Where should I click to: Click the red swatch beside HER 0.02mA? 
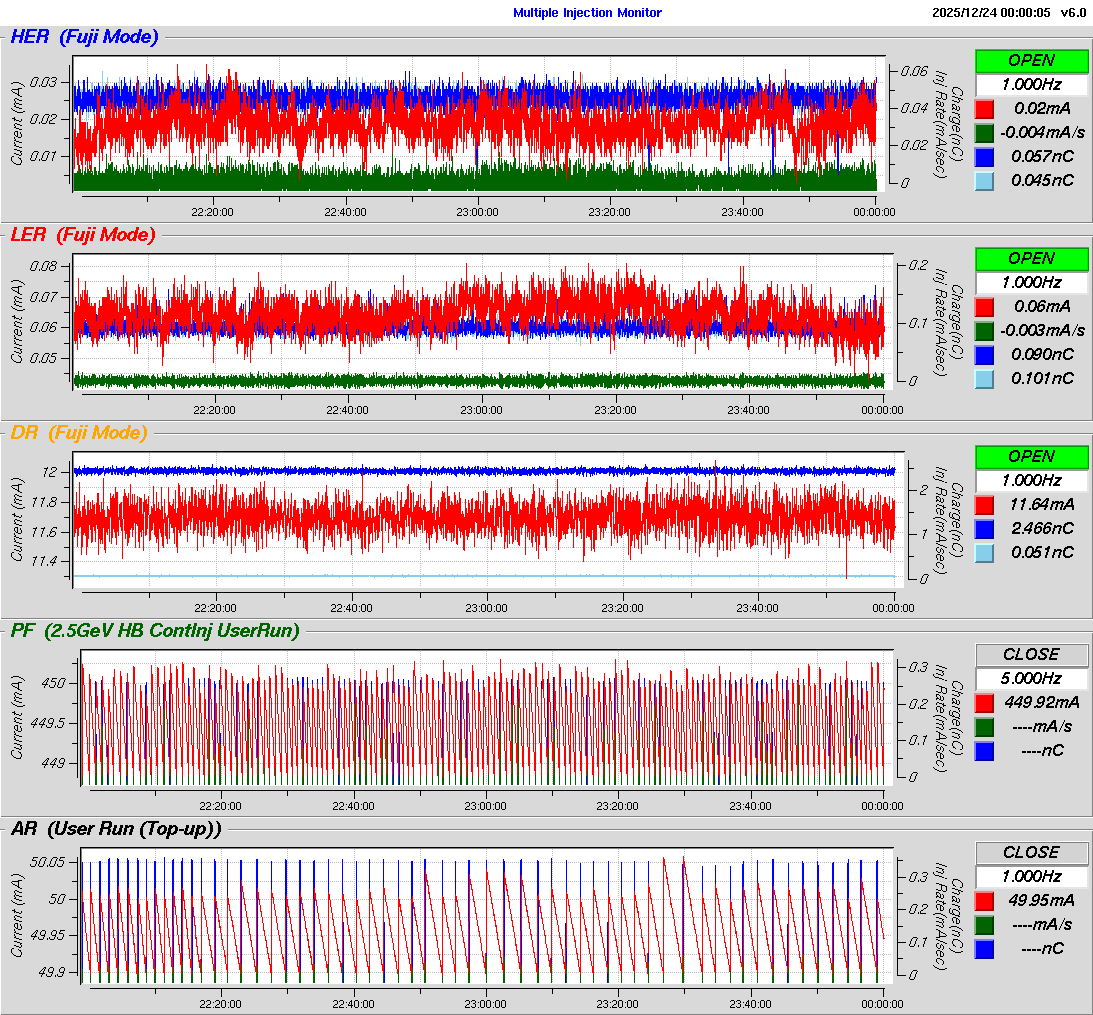[x=985, y=109]
